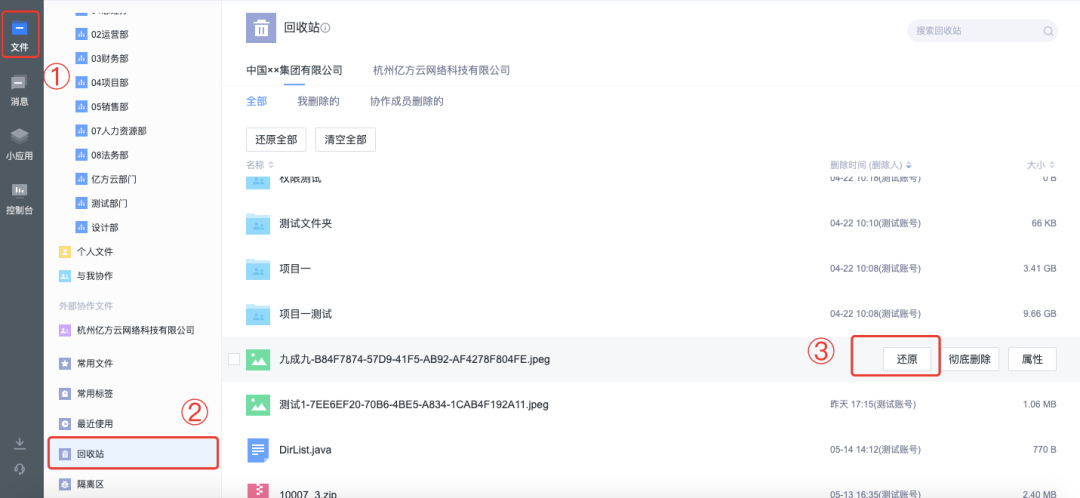Image resolution: width=1080 pixels, height=498 pixels.
Task: Open the 小应用 mini-apps section
Action: (19, 144)
